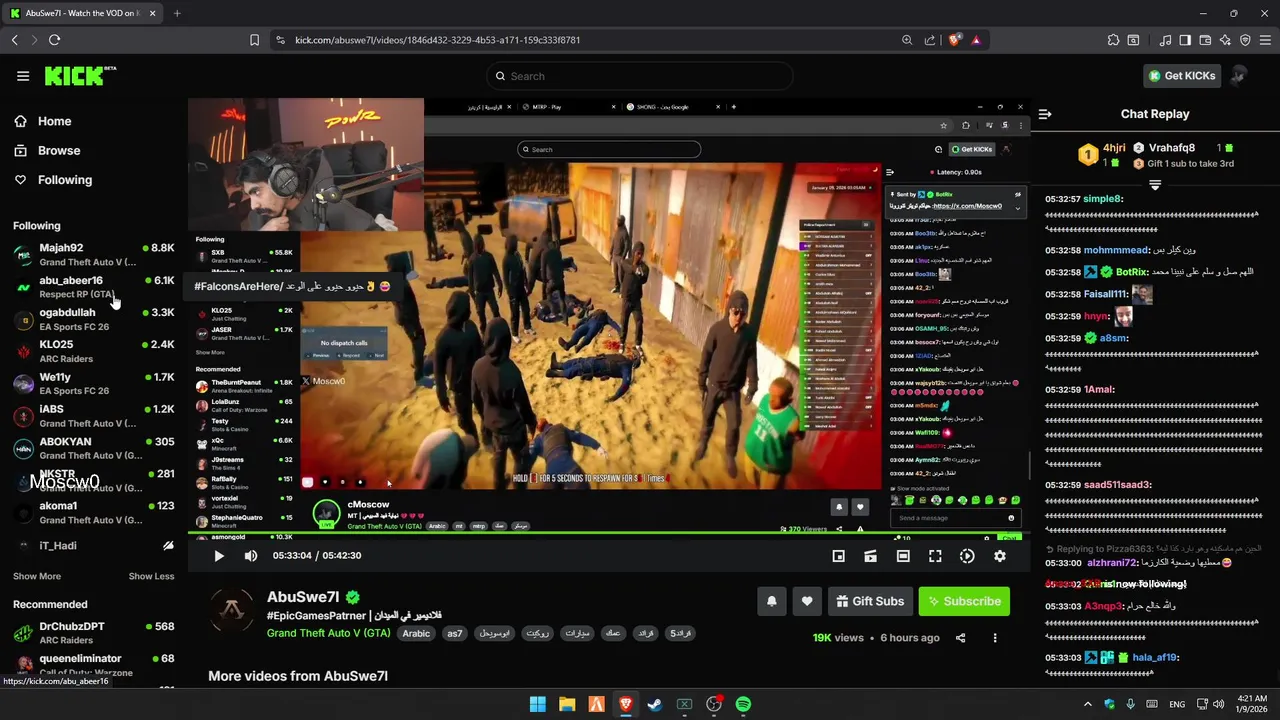Expand the chat leaderboard chevron

click(1155, 185)
